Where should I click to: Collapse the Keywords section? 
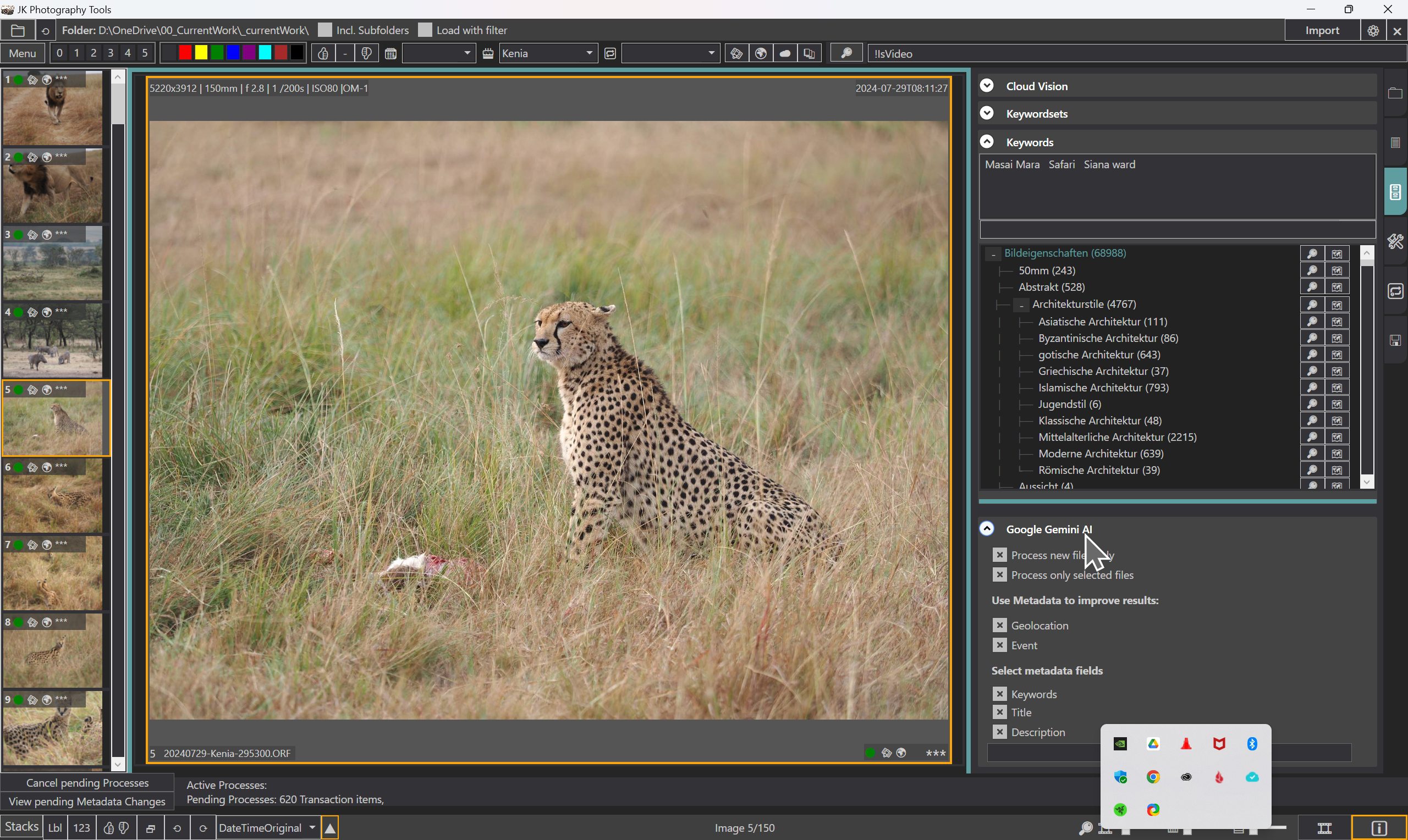987,141
